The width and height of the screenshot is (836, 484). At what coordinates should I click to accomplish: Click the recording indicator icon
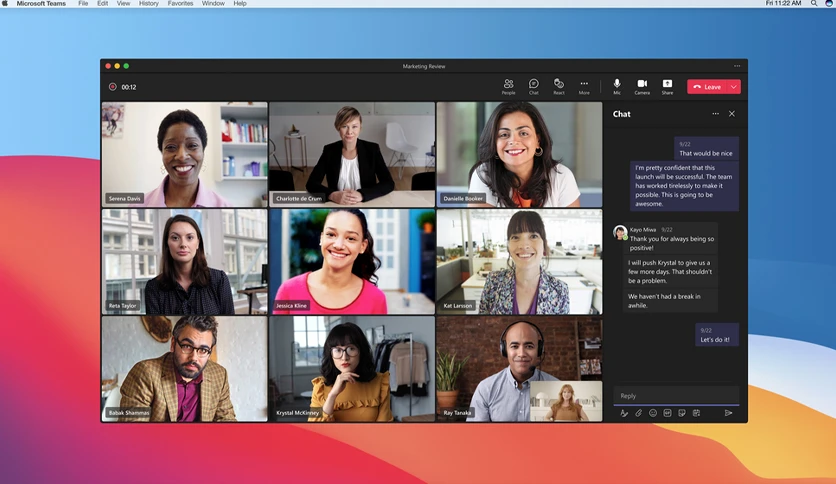pyautogui.click(x=112, y=87)
